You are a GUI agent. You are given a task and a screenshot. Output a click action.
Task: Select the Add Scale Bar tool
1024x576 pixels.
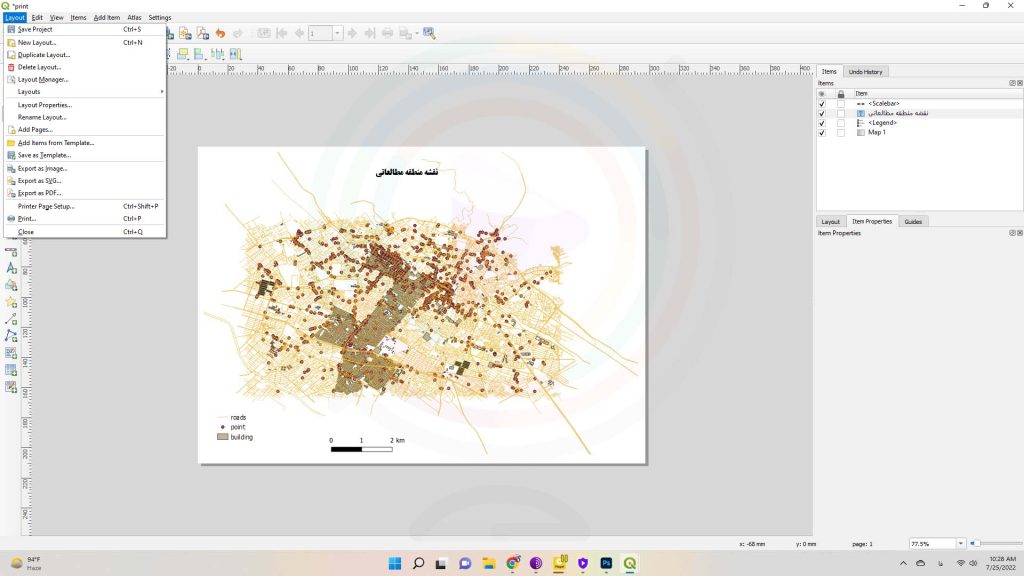11,251
